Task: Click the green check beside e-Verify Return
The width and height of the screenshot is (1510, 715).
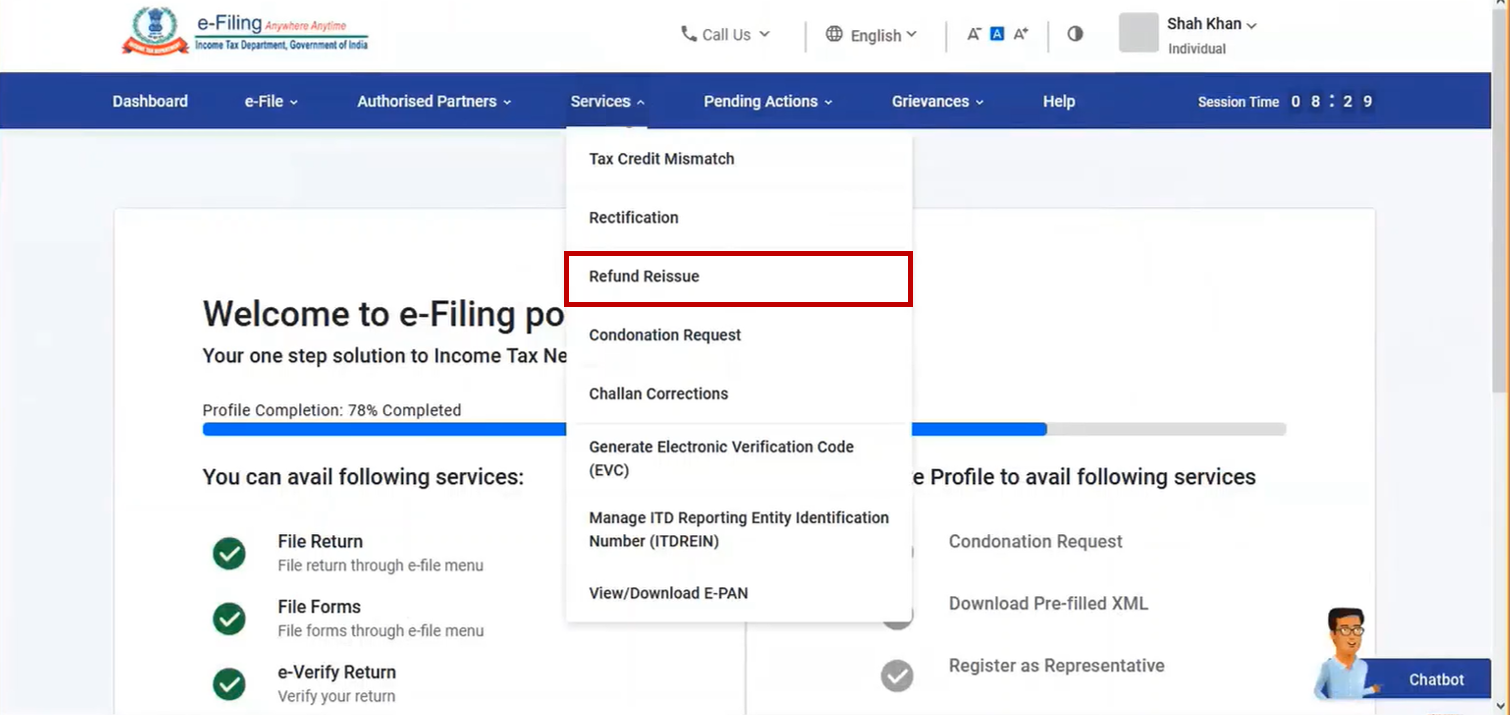Action: point(229,683)
